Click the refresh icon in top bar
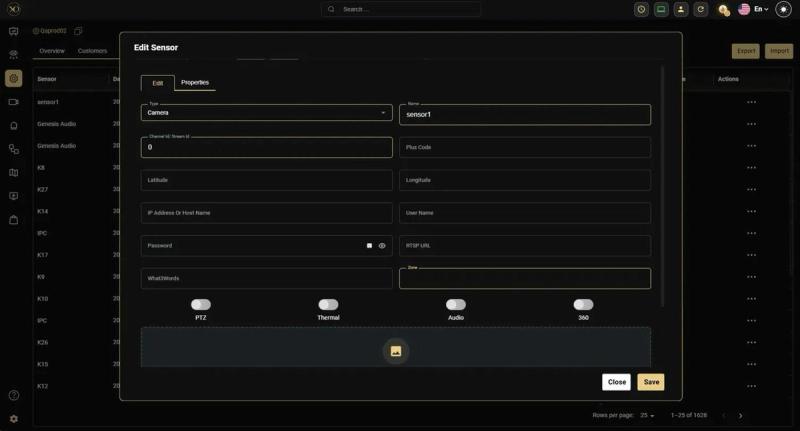The height and width of the screenshot is (431, 800). point(701,9)
